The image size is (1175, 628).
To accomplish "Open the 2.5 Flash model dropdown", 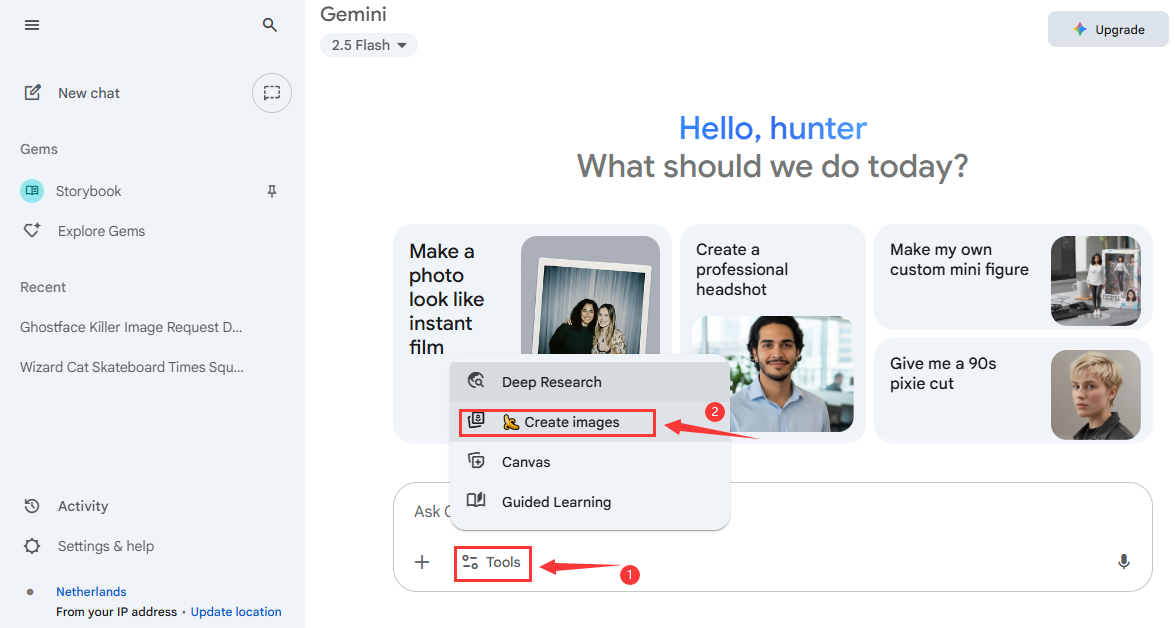I will pyautogui.click(x=369, y=46).
